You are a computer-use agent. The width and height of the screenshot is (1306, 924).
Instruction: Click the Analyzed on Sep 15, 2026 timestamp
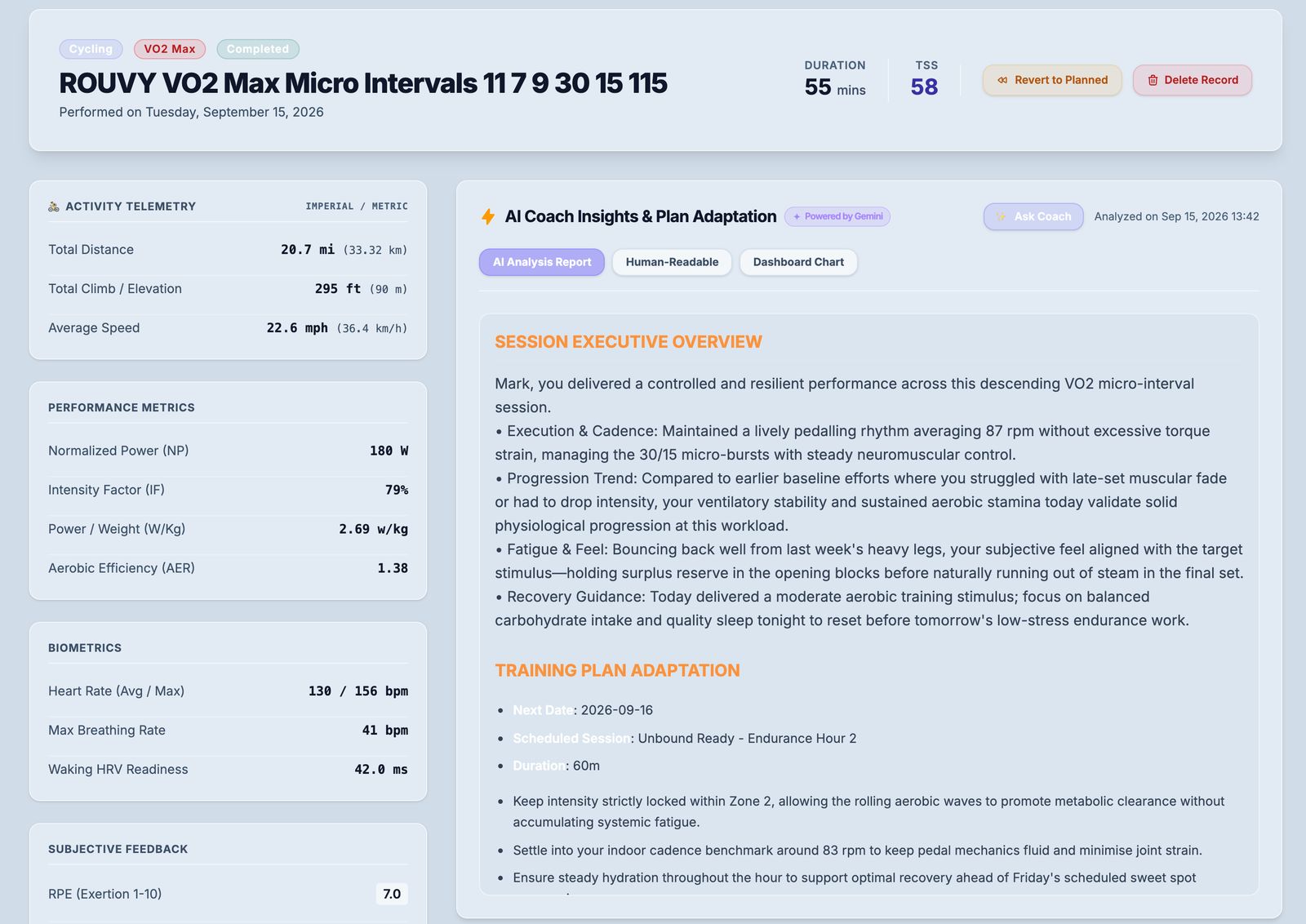[1176, 216]
